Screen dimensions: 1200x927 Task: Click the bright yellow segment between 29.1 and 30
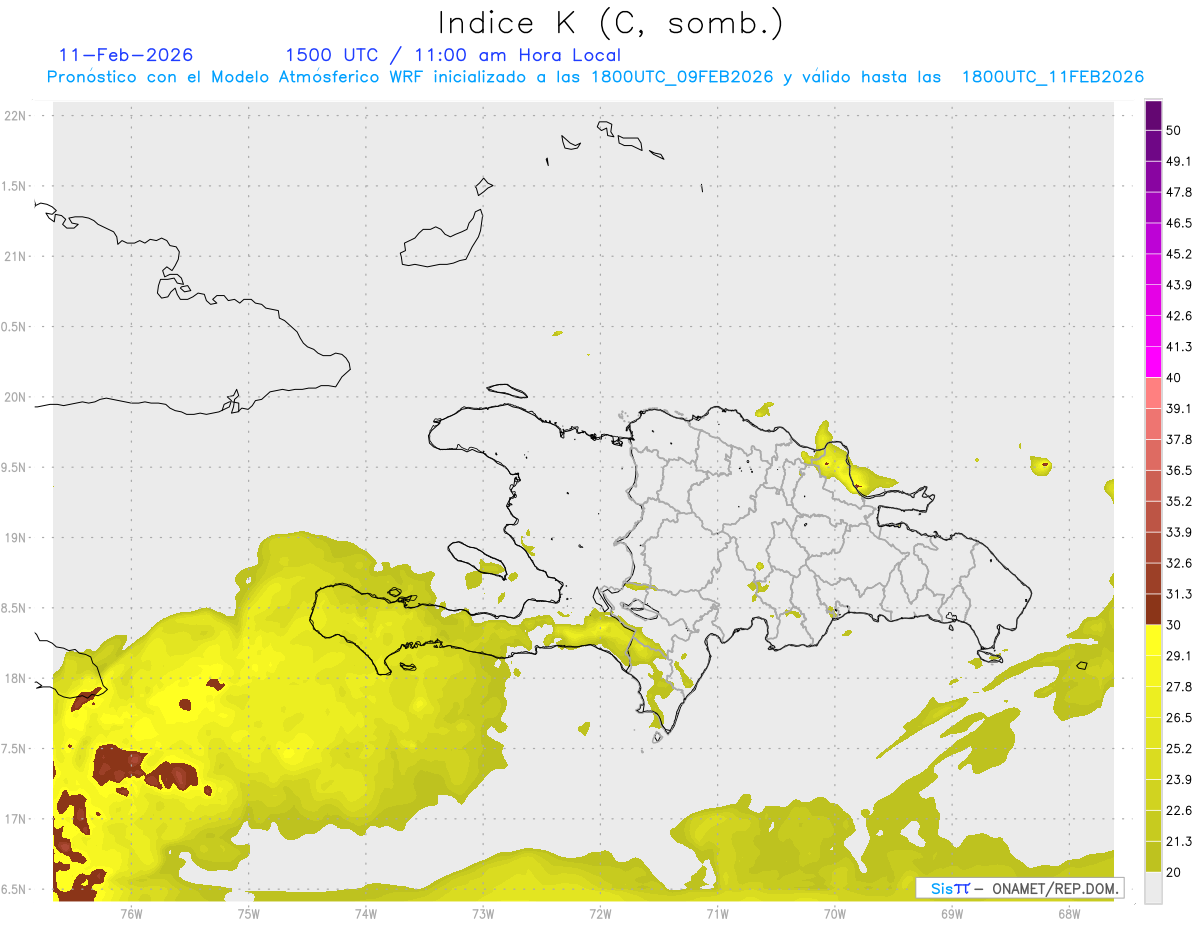tap(1153, 640)
